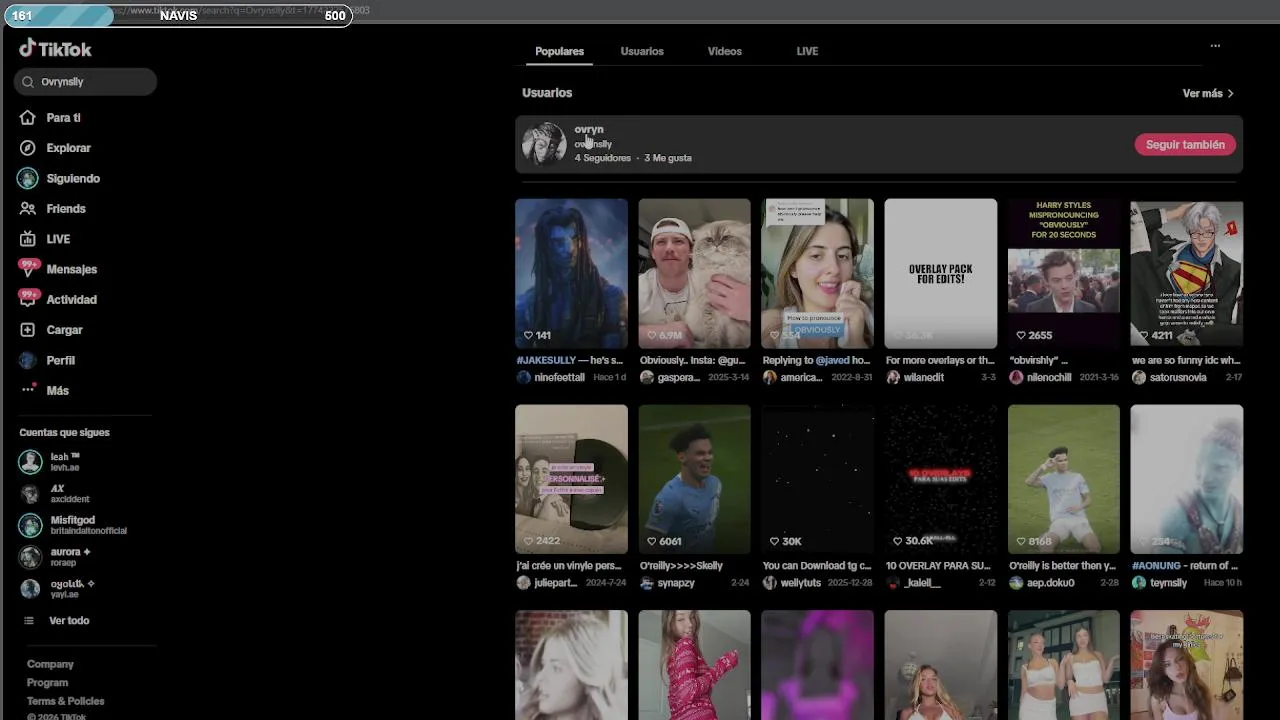This screenshot has width=1280, height=720.
Task: Switch to LIVE results tab
Action: [x=807, y=51]
